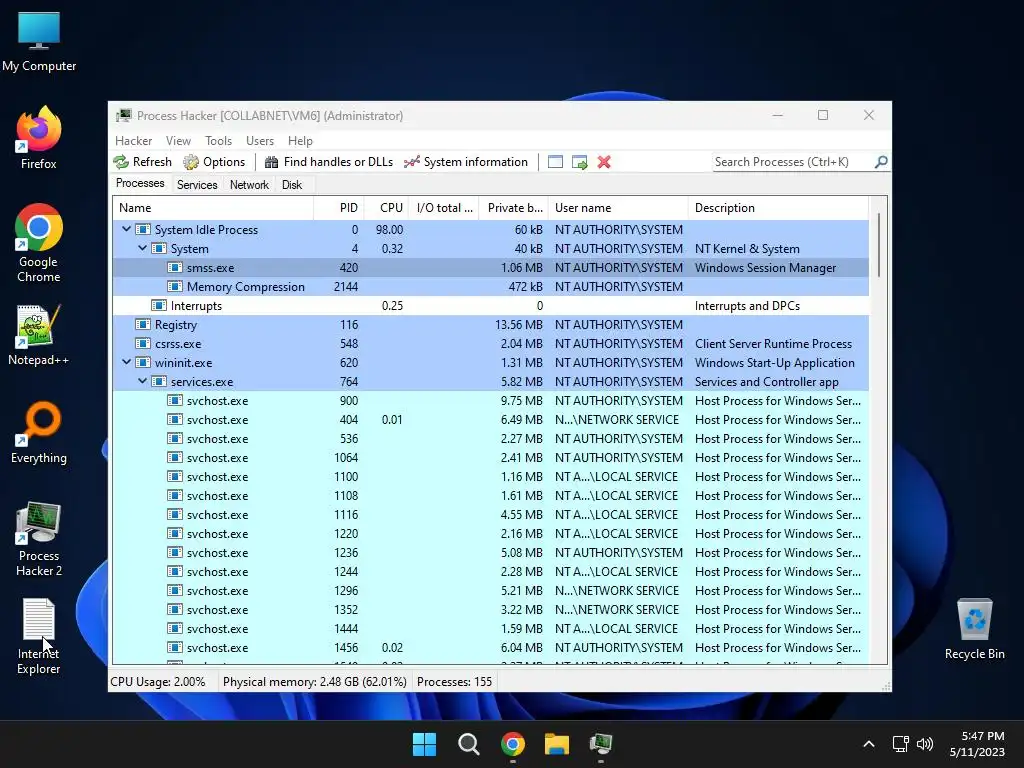Open the Tools menu
The image size is (1024, 768).
tap(218, 141)
